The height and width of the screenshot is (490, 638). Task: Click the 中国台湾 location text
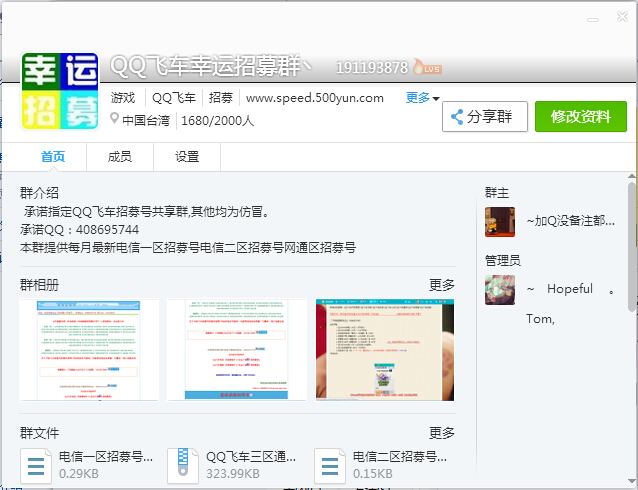(146, 120)
